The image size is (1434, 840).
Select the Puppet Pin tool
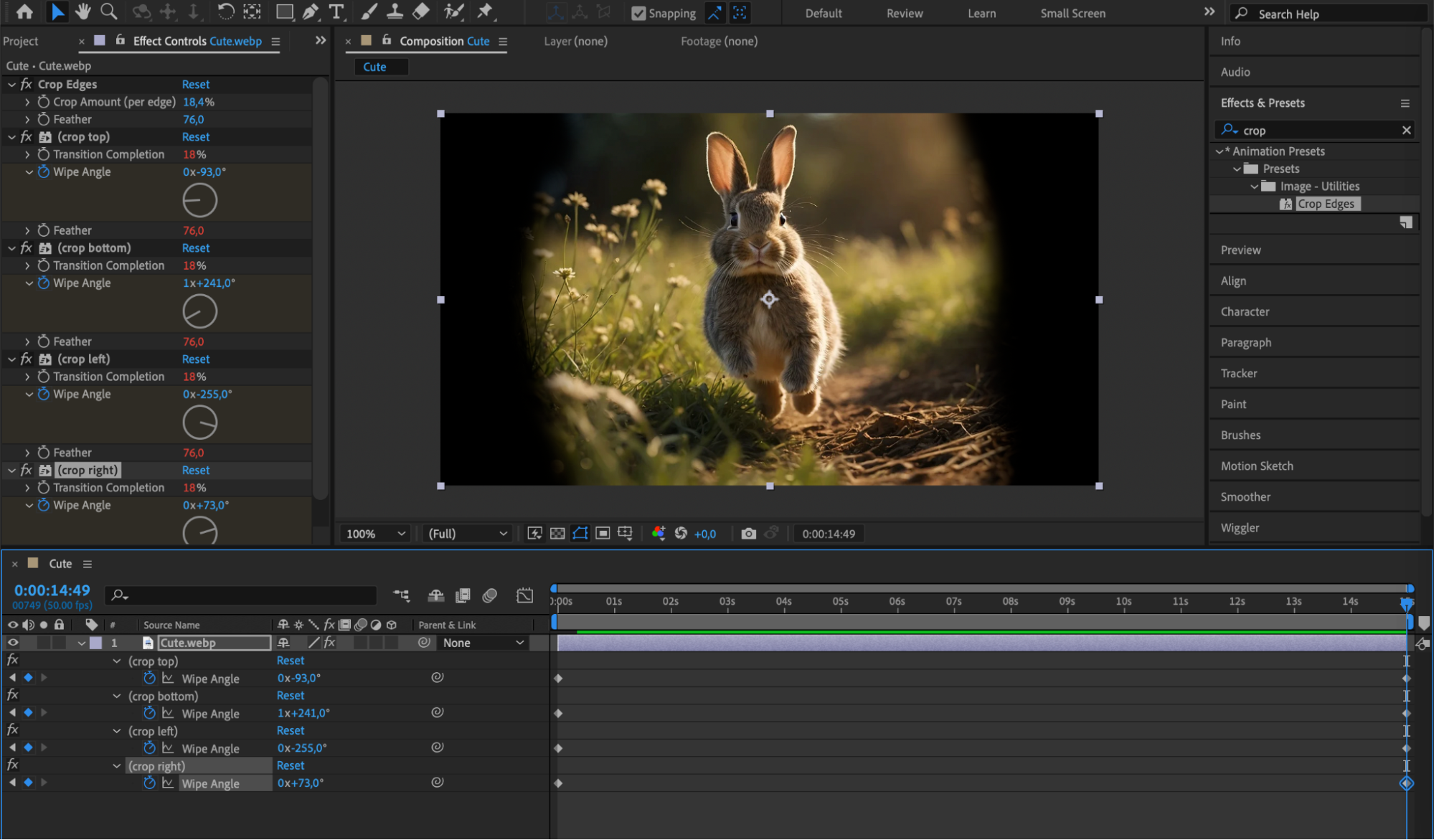pos(486,11)
